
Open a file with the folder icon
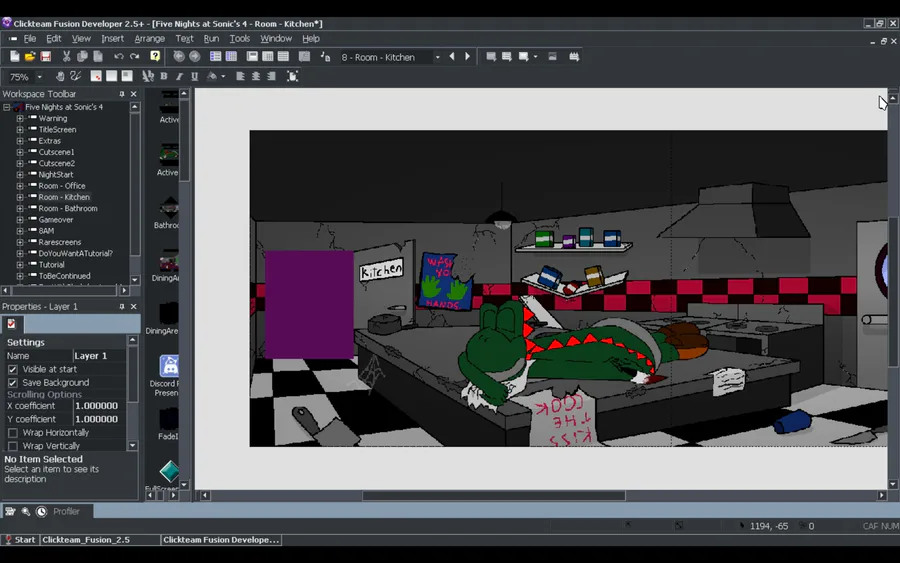click(30, 56)
